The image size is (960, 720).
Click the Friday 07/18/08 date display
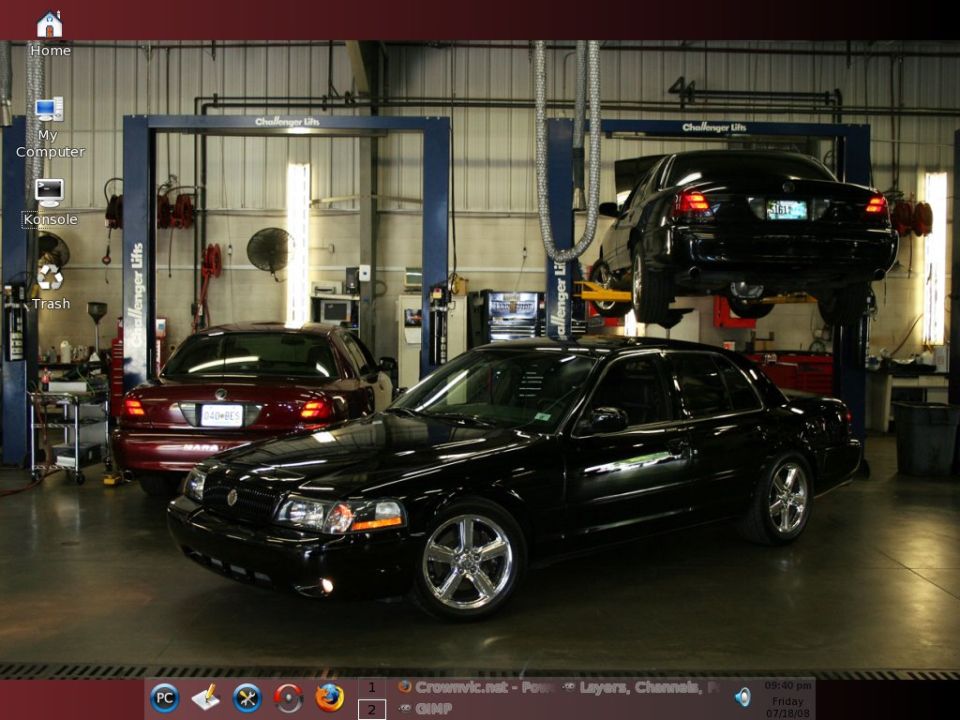click(x=788, y=707)
